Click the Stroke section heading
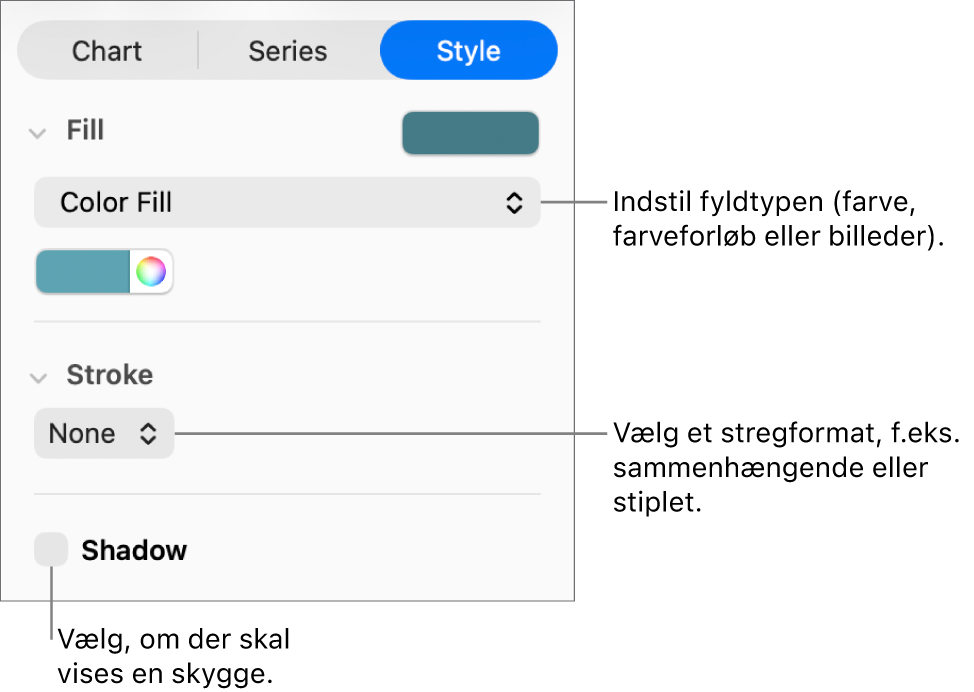974x692 pixels. [109, 375]
